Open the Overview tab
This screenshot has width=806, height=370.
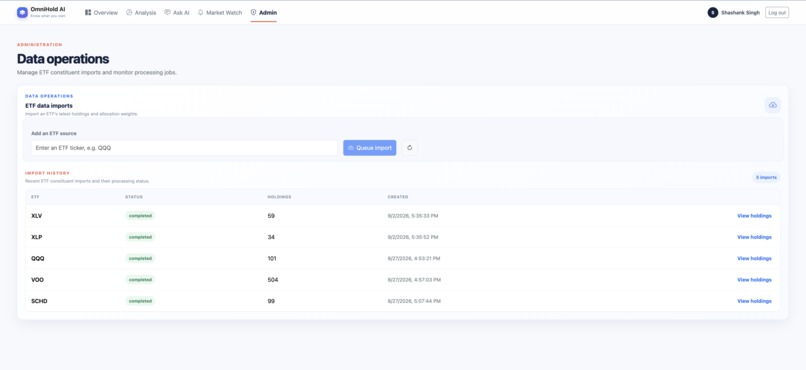(101, 12)
